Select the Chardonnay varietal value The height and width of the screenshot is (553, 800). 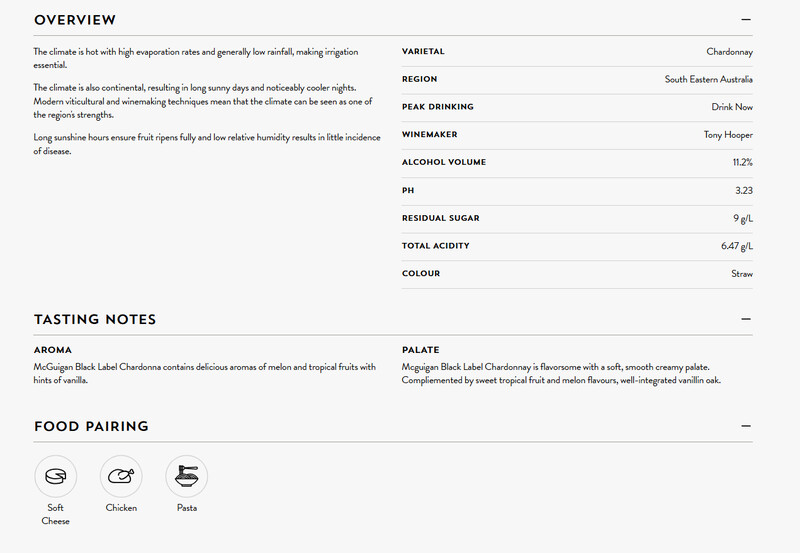tap(729, 52)
